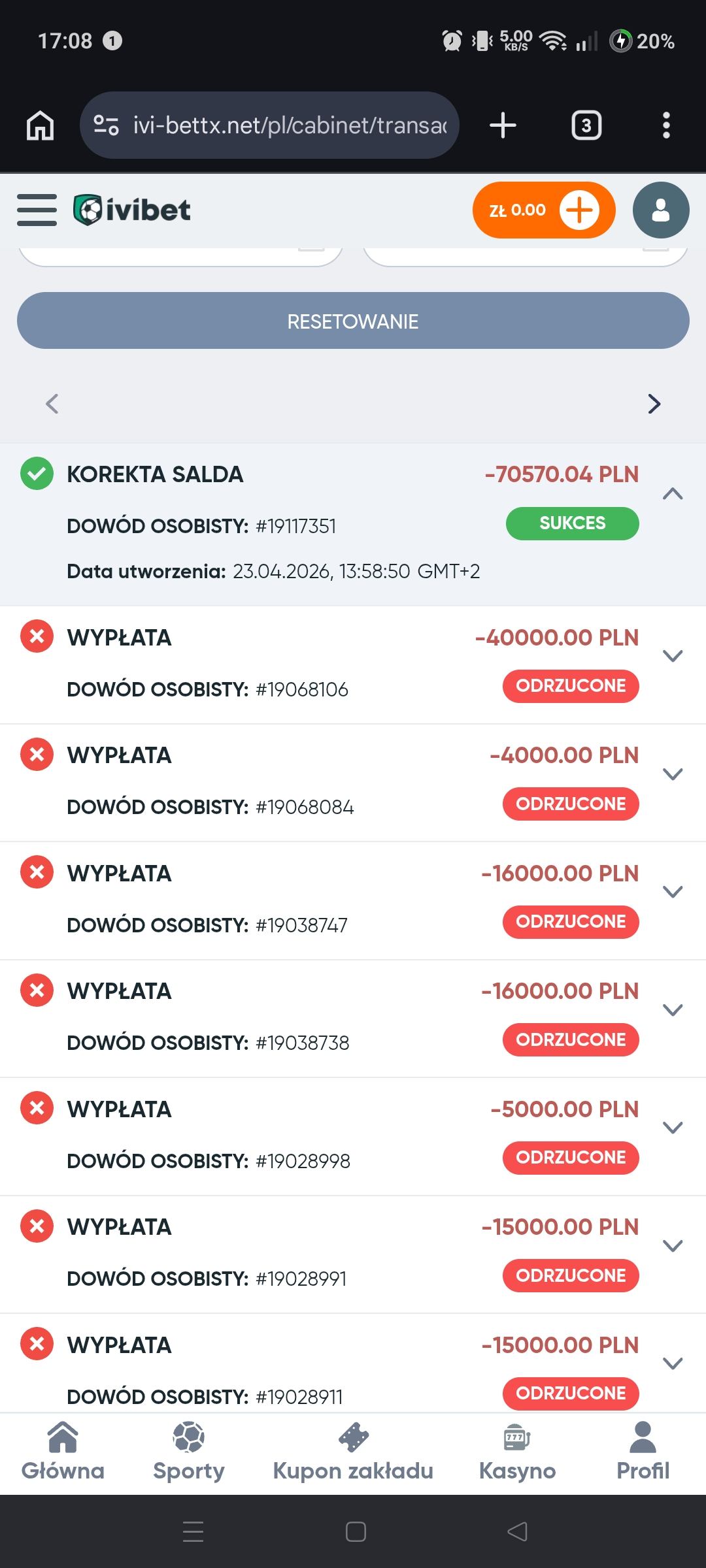Open the browser three-dot overflow menu

pyautogui.click(x=666, y=125)
